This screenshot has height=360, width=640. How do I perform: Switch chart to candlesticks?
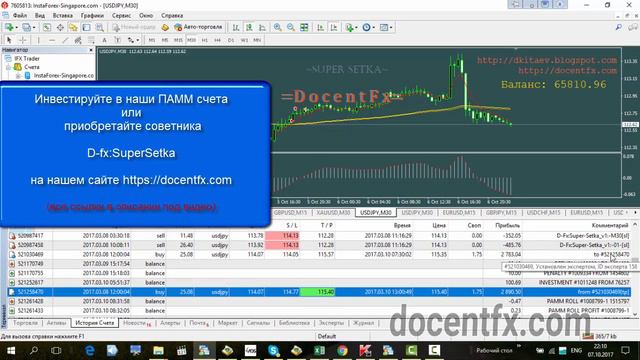tap(249, 27)
